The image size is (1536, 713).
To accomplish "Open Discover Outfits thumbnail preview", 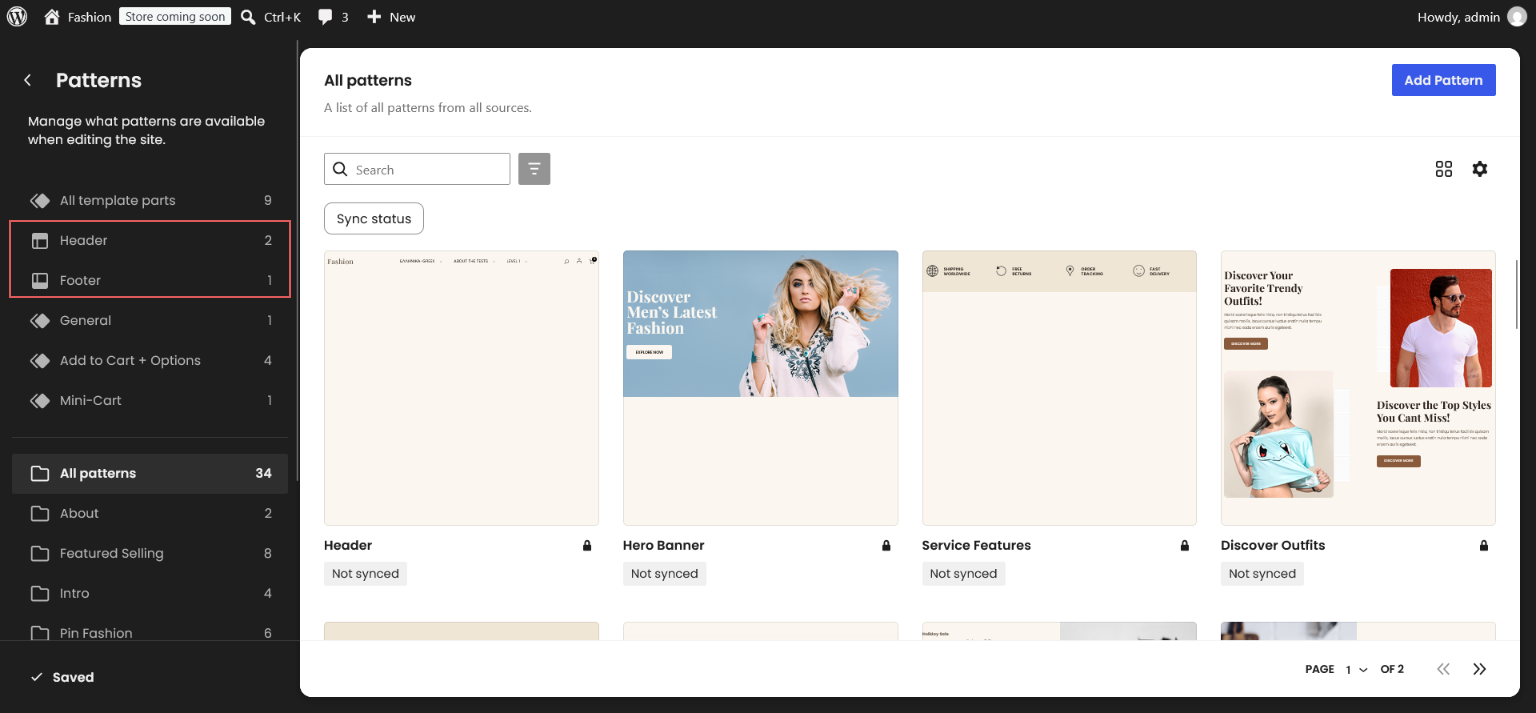I will pyautogui.click(x=1358, y=388).
